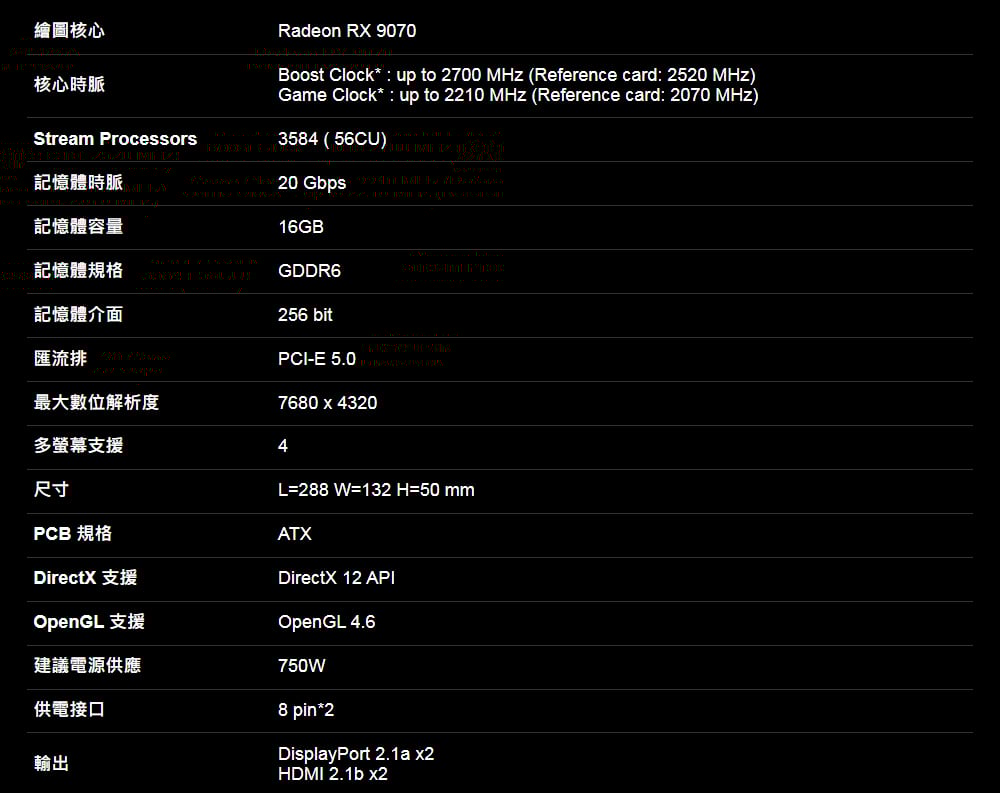Image resolution: width=1000 pixels, height=793 pixels.
Task: Select the "OpenGL 4.6" value
Action: coord(327,622)
